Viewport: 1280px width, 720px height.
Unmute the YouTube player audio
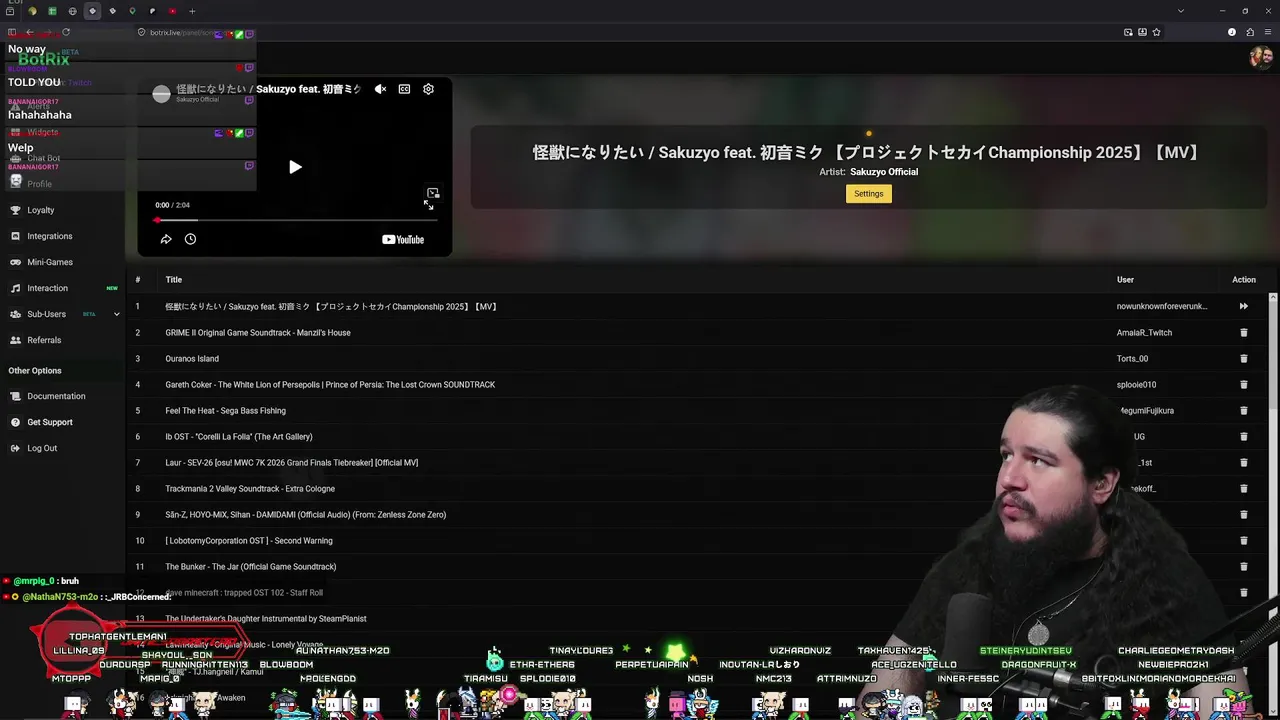pyautogui.click(x=380, y=89)
